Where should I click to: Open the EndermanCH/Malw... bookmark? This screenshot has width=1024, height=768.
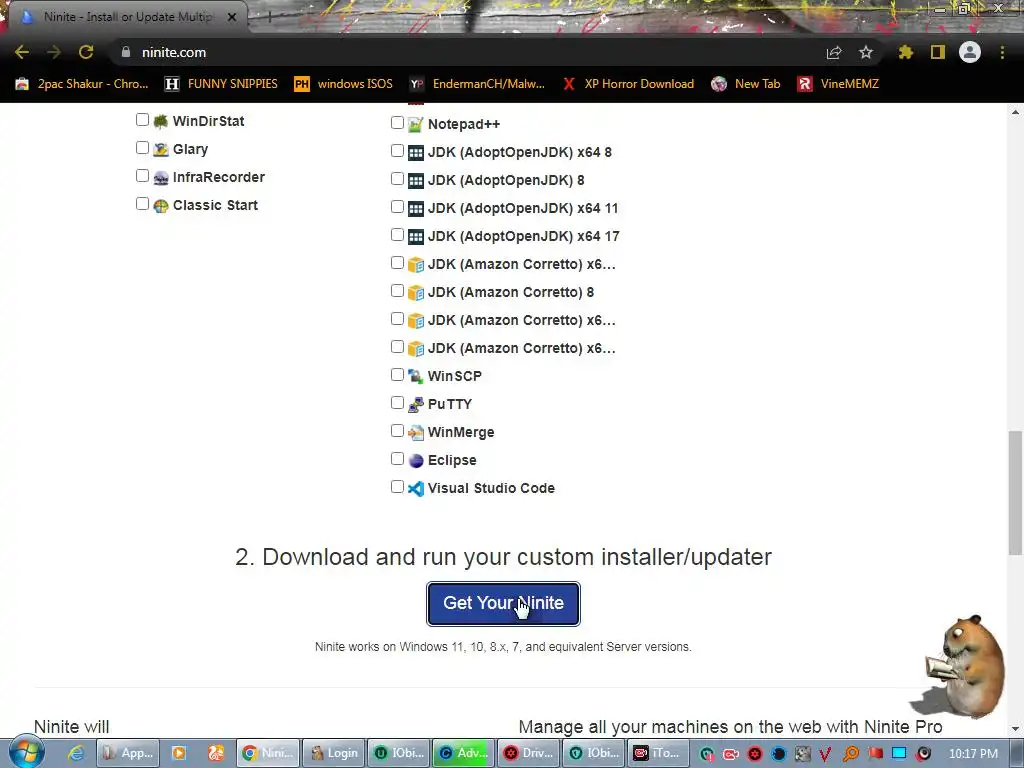477,84
